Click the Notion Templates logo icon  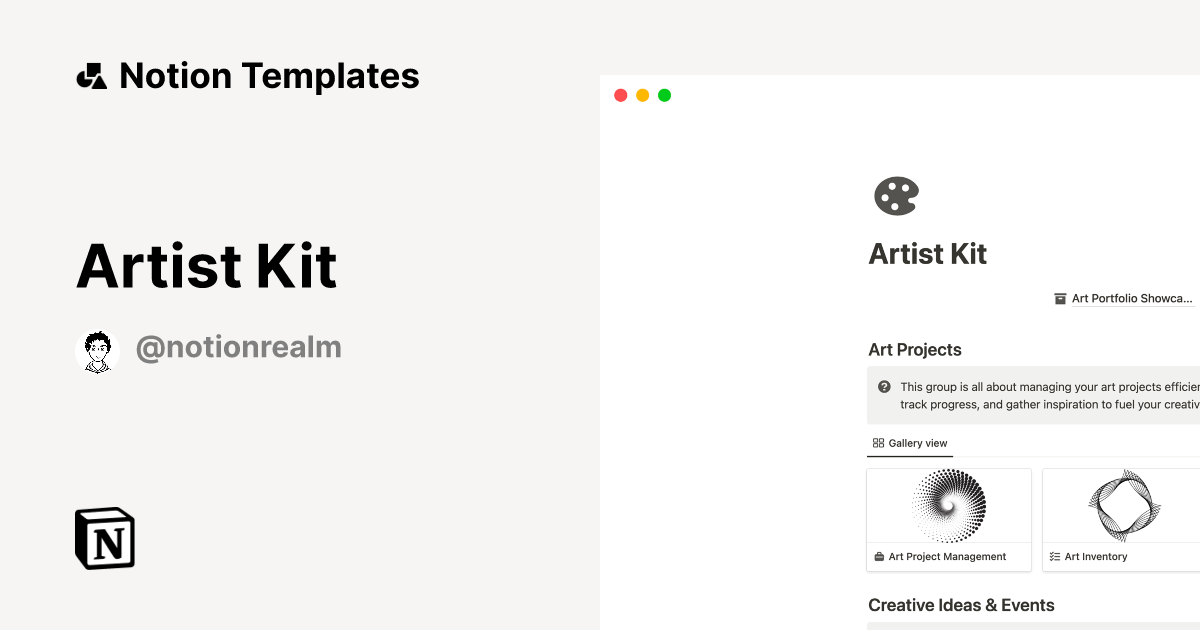pos(92,75)
